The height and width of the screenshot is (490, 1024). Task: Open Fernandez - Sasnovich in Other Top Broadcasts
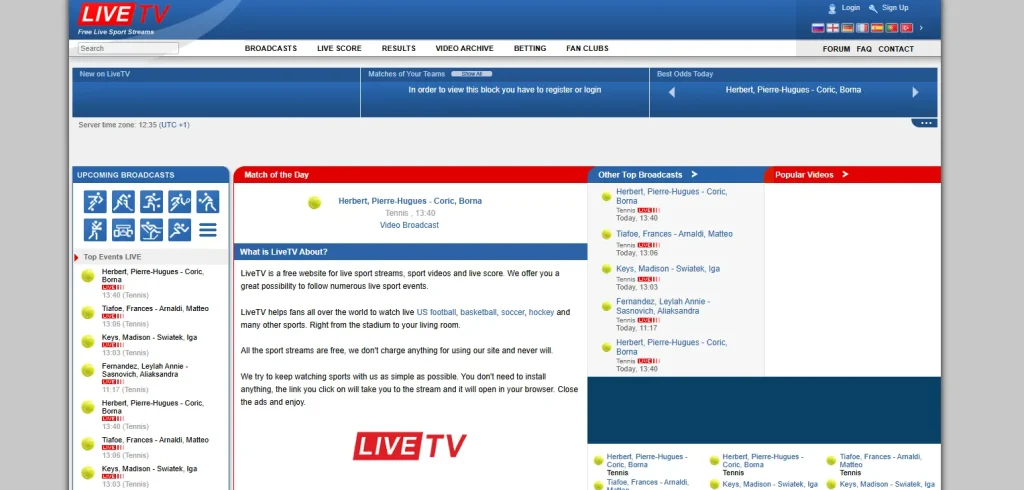point(663,306)
